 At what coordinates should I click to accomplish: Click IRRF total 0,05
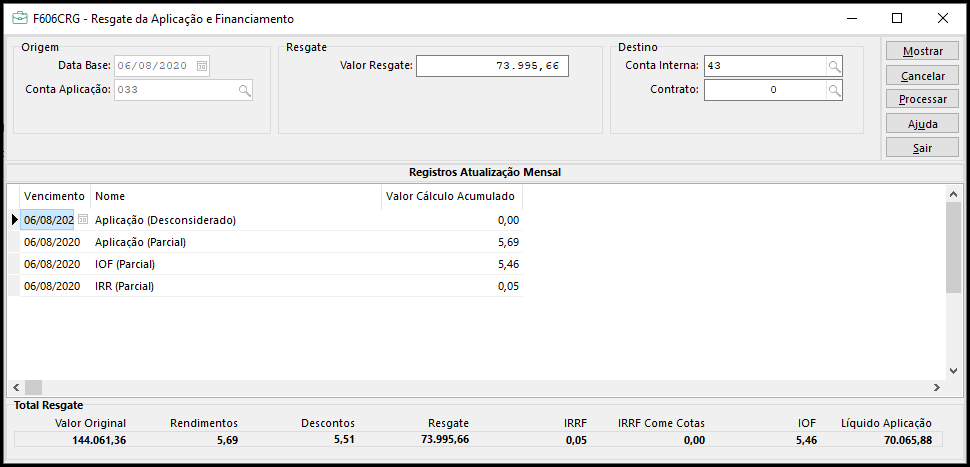575,440
